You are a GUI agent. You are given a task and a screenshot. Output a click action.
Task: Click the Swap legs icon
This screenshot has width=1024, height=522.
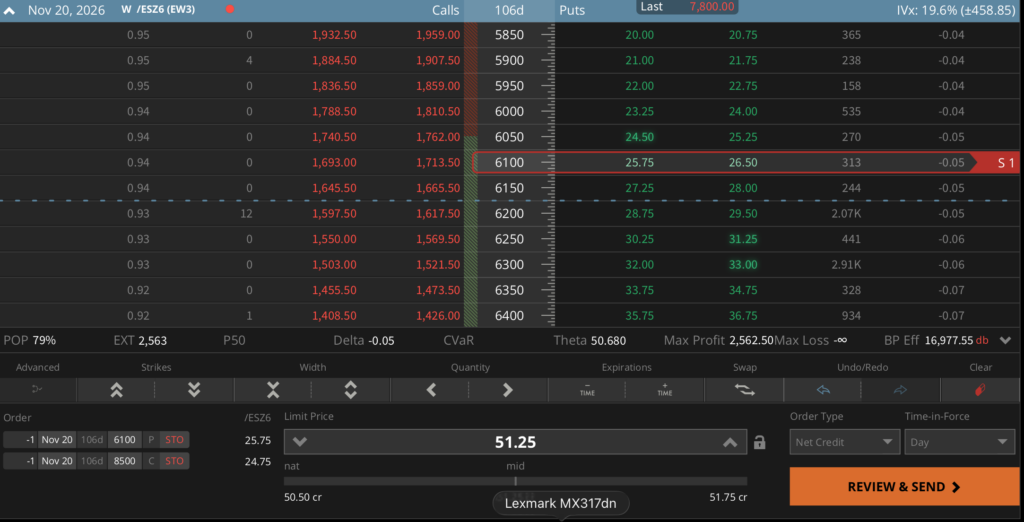tap(744, 390)
